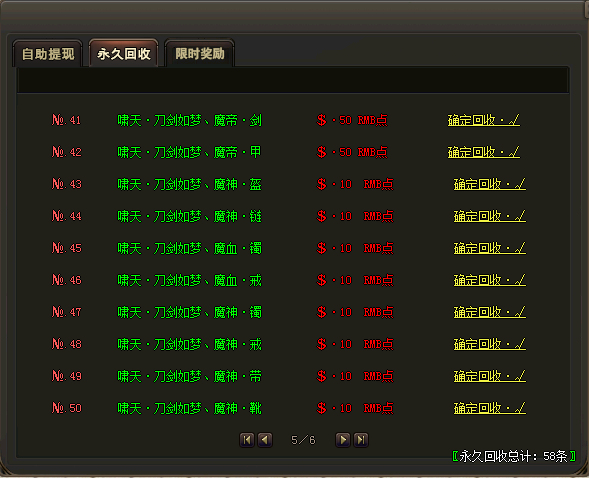Jump to last page of recycle list
The image size is (589, 478).
click(x=361, y=440)
